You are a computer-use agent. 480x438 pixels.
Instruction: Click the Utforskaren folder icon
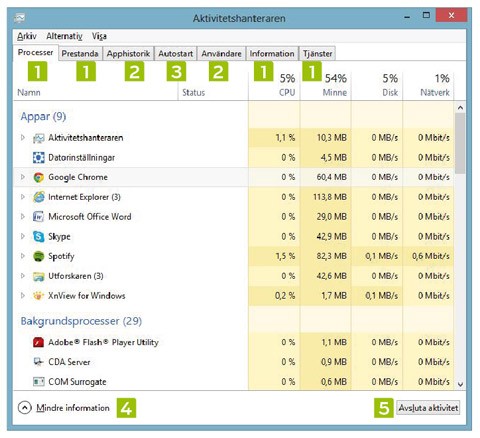(39, 276)
